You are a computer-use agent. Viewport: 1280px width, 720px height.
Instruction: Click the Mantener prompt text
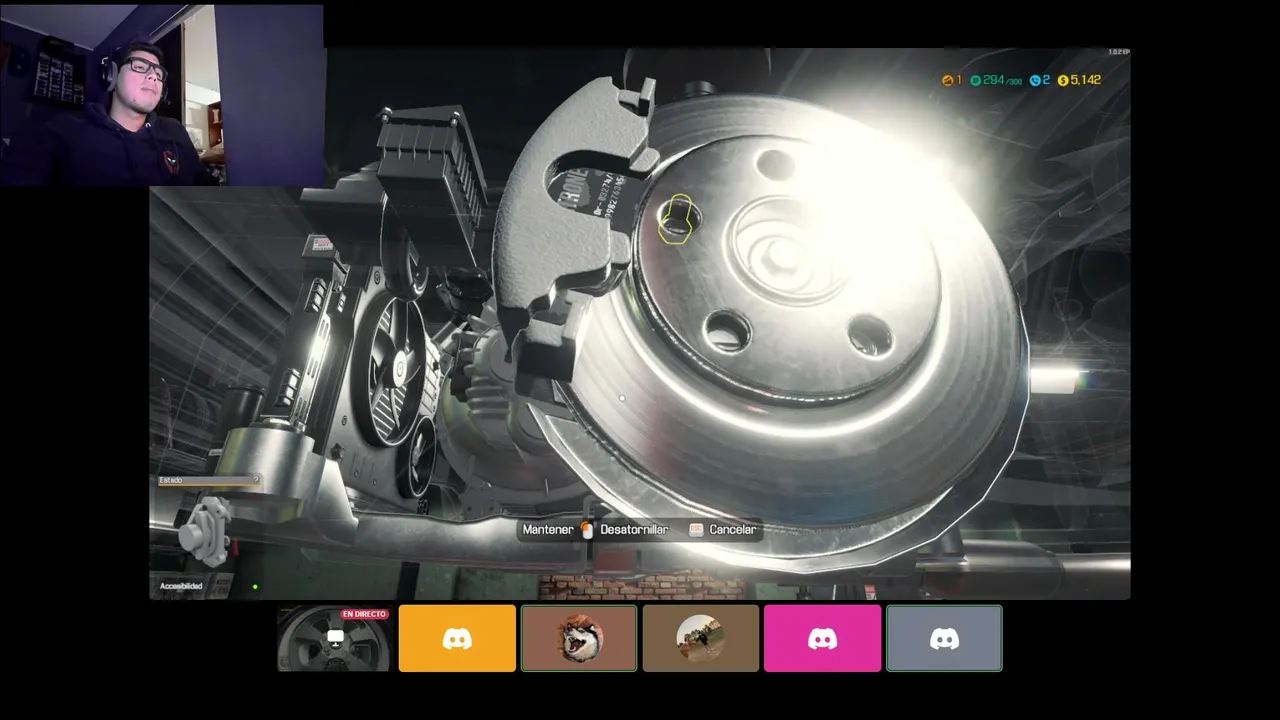point(548,530)
